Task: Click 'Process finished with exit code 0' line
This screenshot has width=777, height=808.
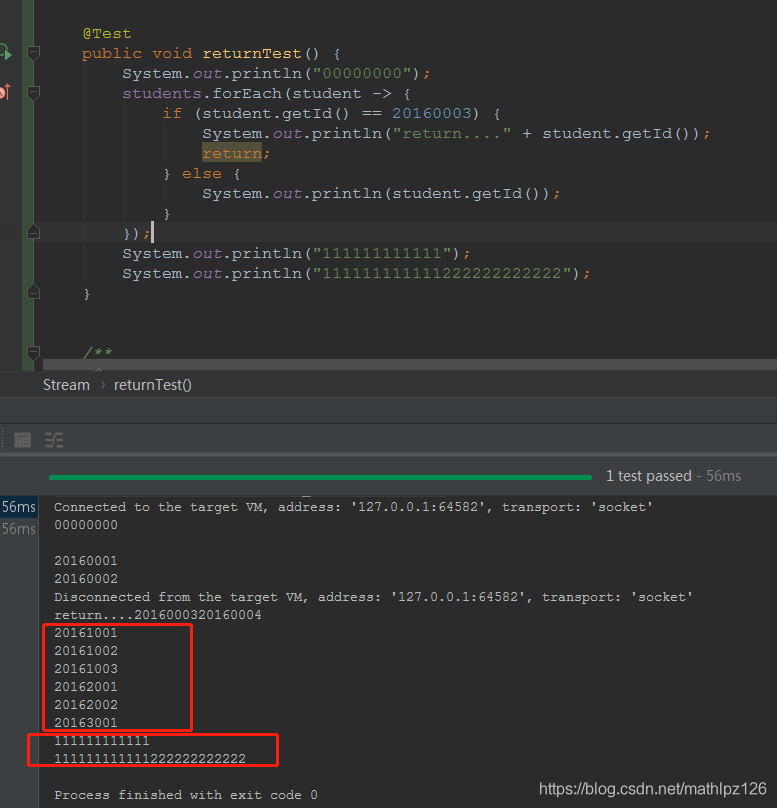Action: point(186,795)
